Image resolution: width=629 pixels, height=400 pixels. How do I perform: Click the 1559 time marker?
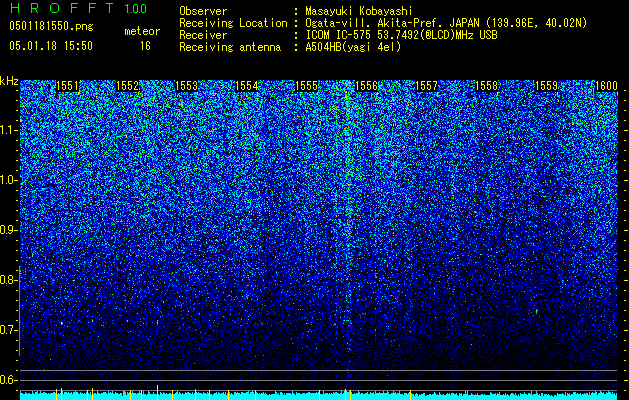(x=546, y=86)
